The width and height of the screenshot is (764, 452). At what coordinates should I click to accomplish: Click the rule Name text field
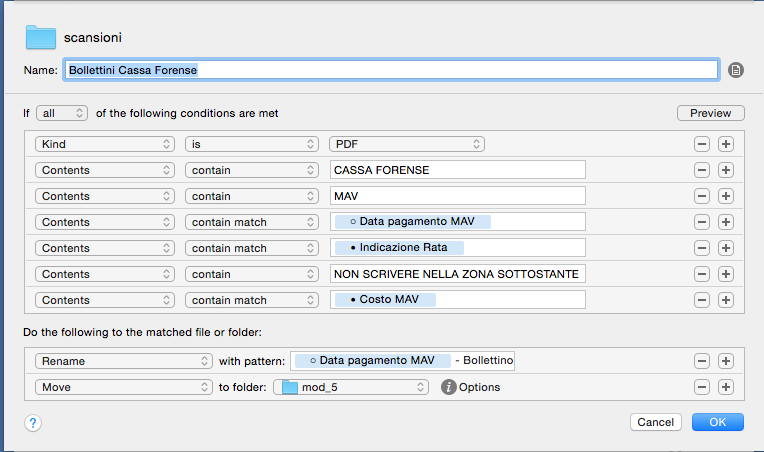tap(391, 70)
